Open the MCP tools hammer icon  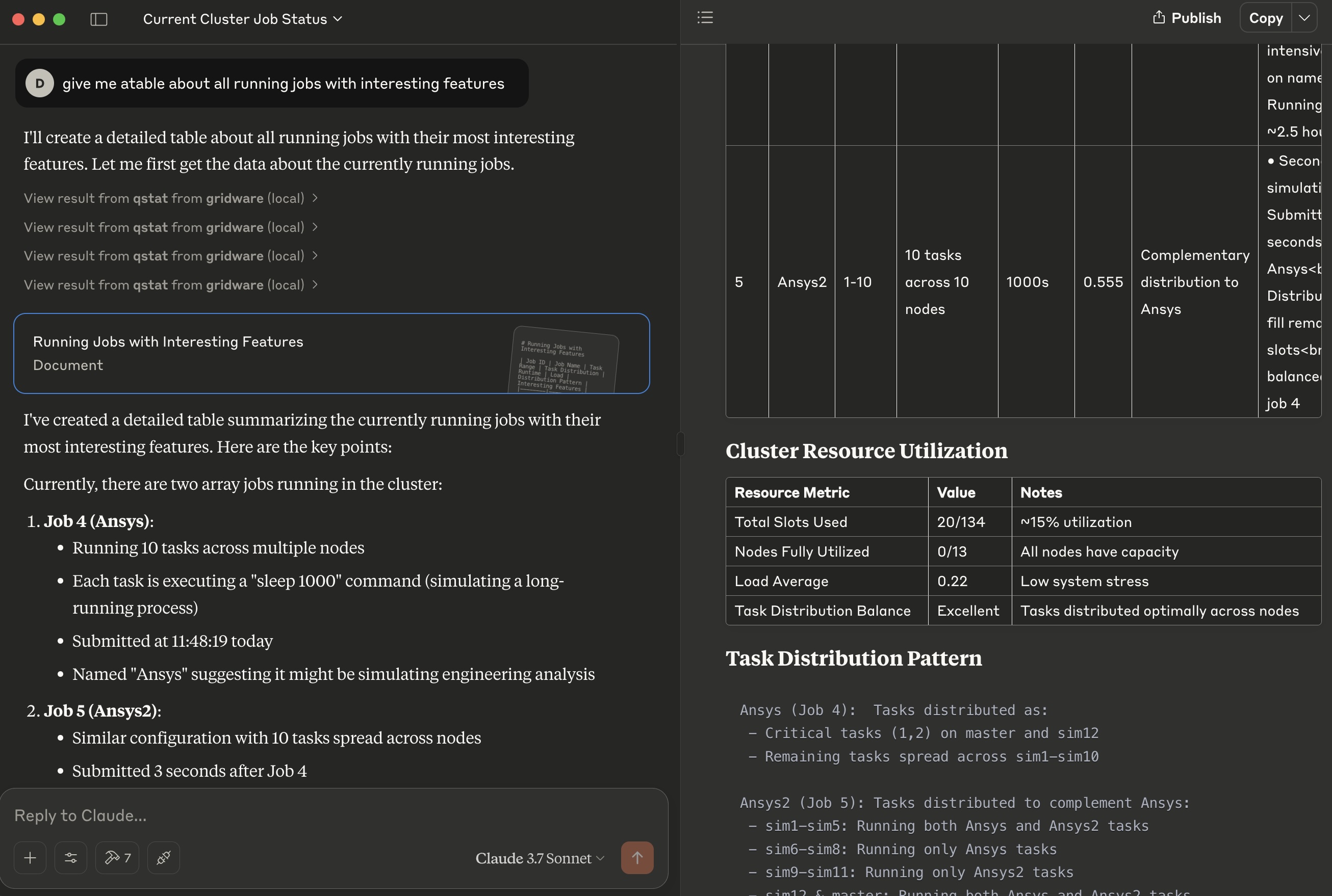pos(117,858)
